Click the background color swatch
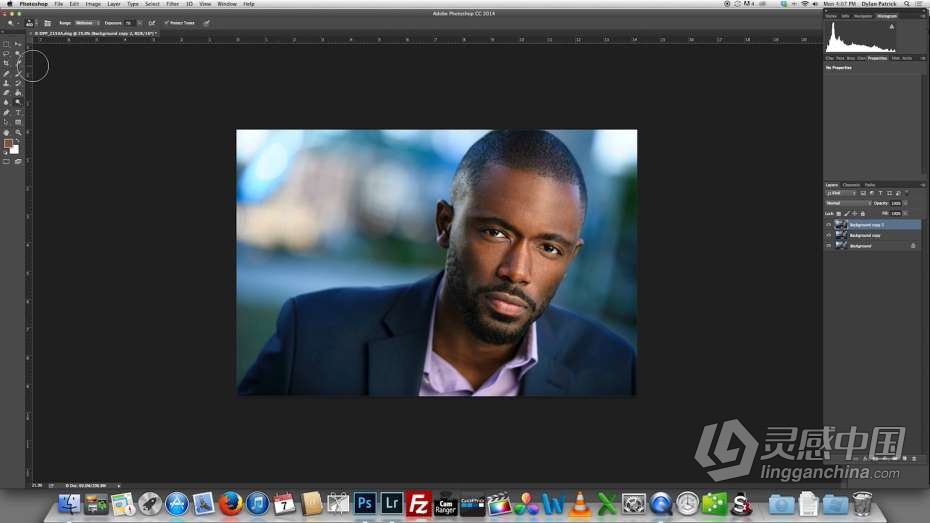This screenshot has width=930, height=523. pyautogui.click(x=15, y=151)
